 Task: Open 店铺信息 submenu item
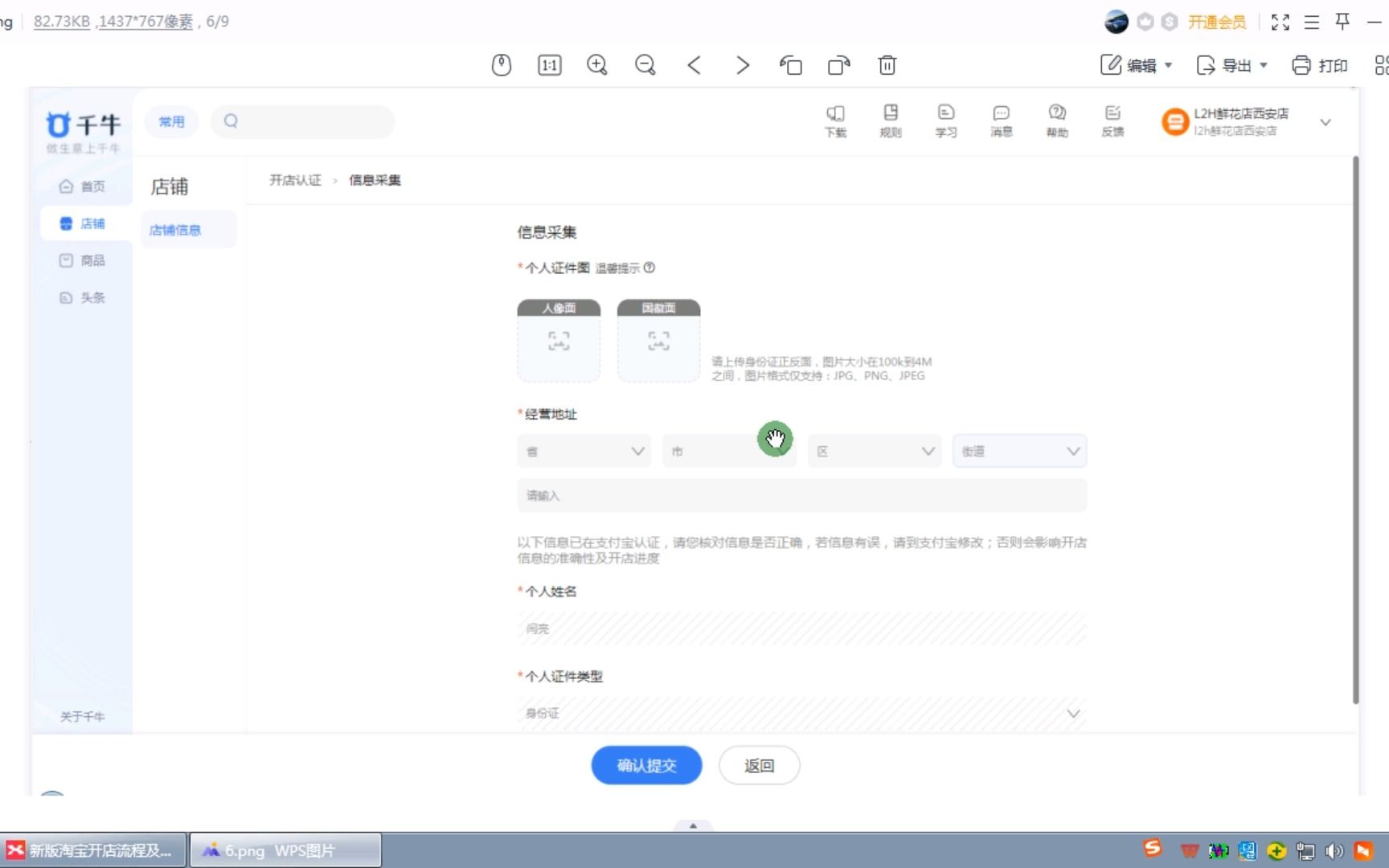pos(188,230)
